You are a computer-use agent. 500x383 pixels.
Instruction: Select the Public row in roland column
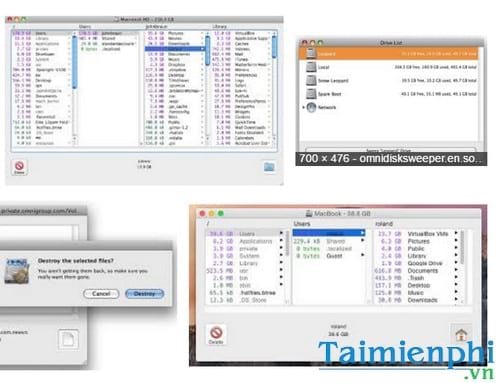coord(416,248)
